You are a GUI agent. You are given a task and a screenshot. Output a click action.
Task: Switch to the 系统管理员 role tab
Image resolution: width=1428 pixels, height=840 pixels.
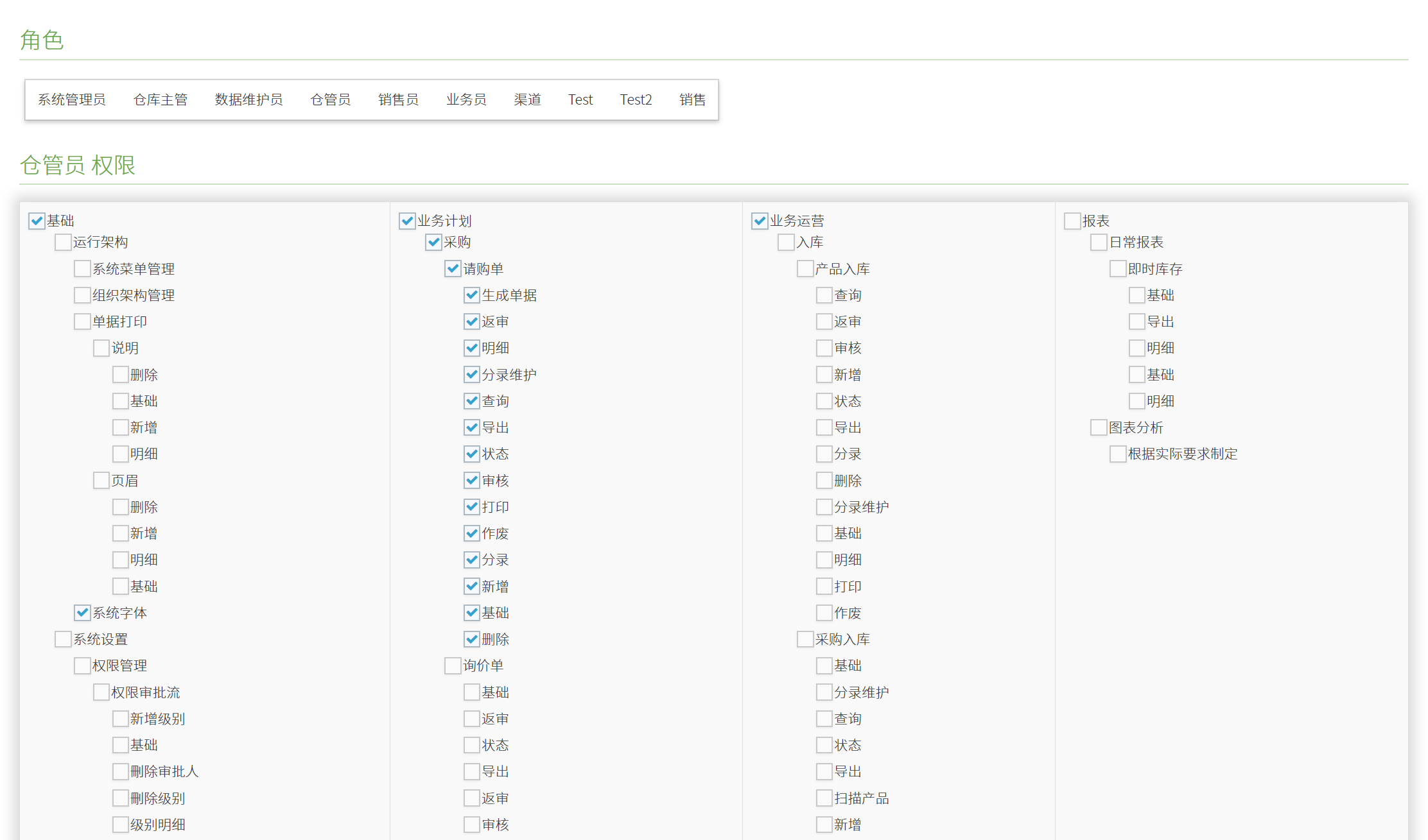(71, 99)
